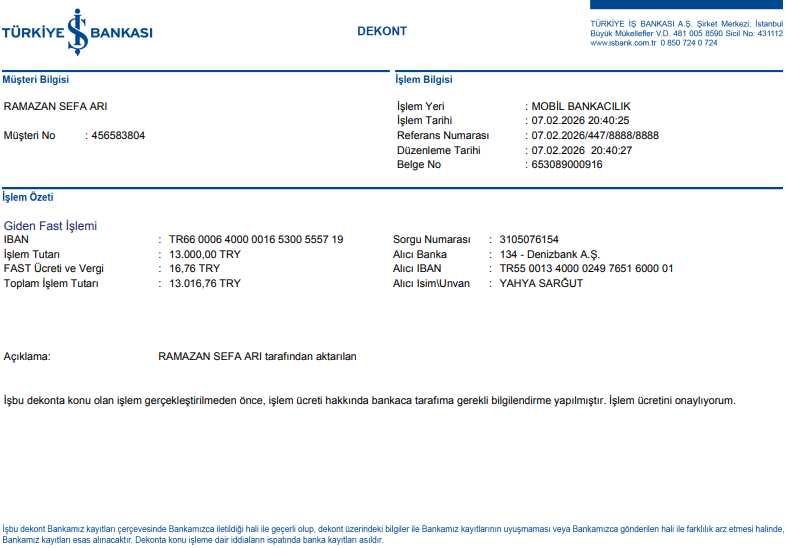Select 'Alıcı Banka' label

pyautogui.click(x=420, y=254)
